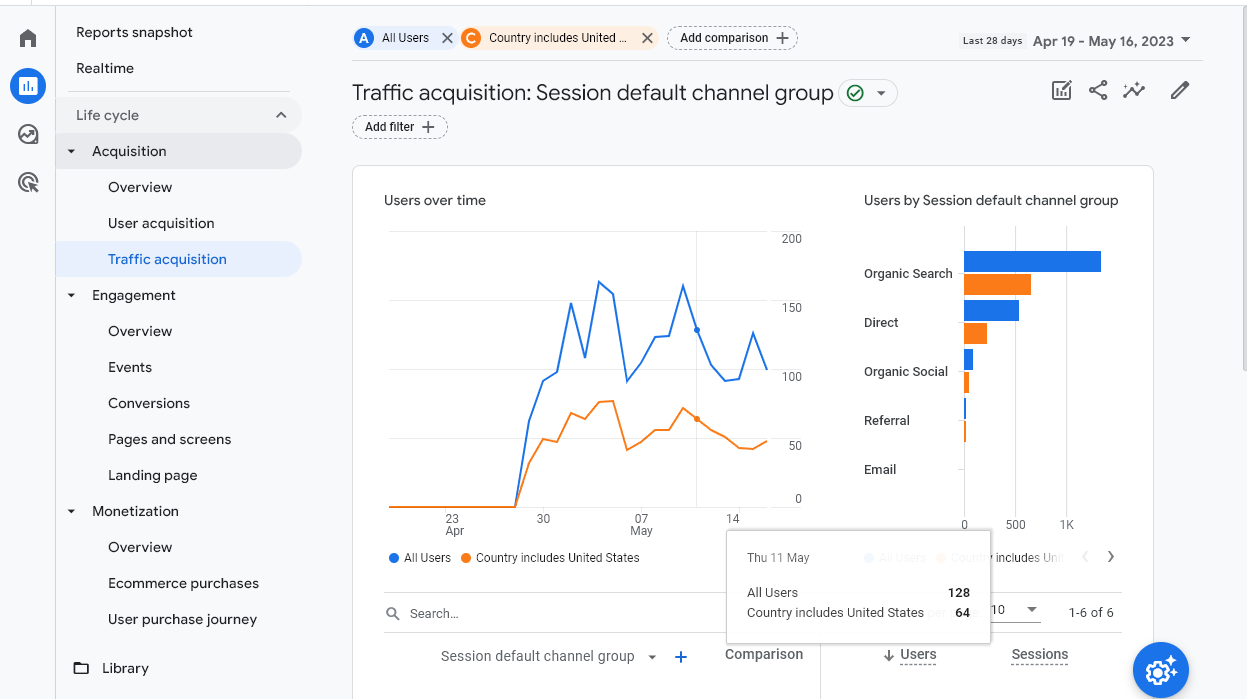Image resolution: width=1247 pixels, height=699 pixels.
Task: Click the blue Reports icon
Action: pyautogui.click(x=27, y=86)
